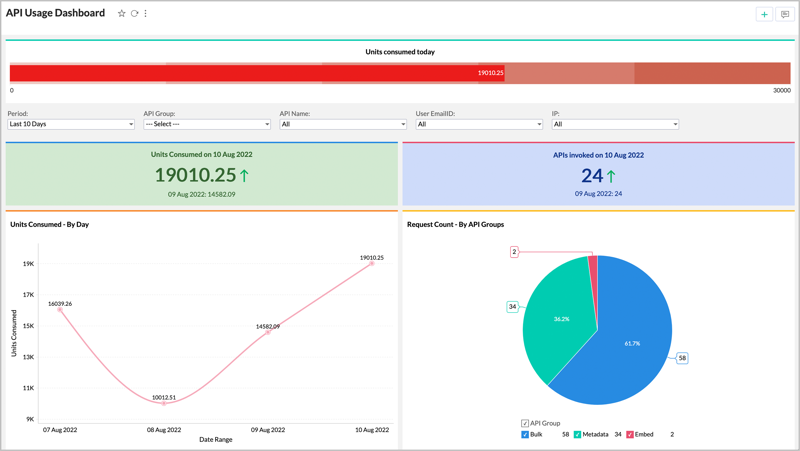800x451 pixels.
Task: Toggle the API Group legend checkbox
Action: 525,423
